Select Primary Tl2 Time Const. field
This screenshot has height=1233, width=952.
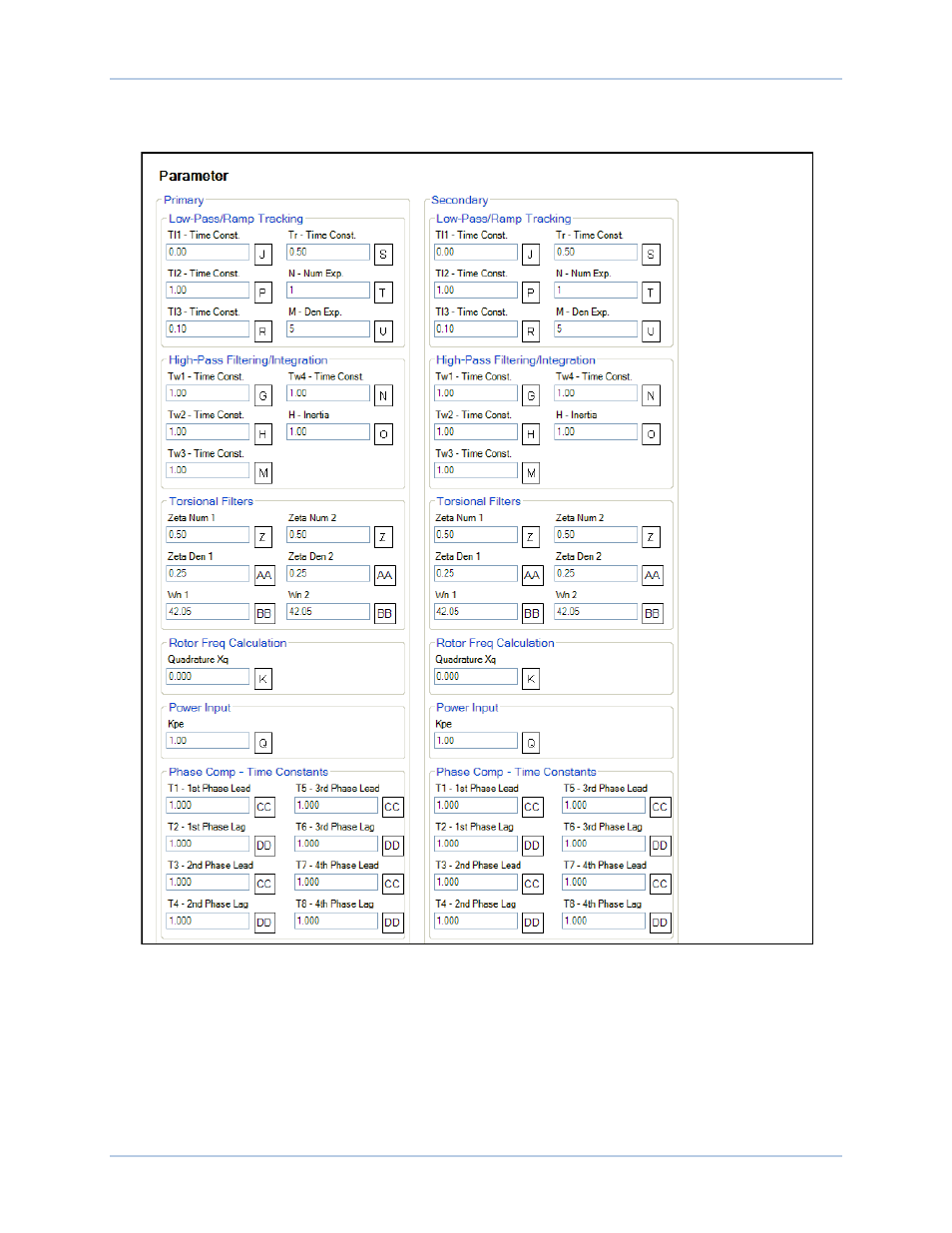coord(208,291)
